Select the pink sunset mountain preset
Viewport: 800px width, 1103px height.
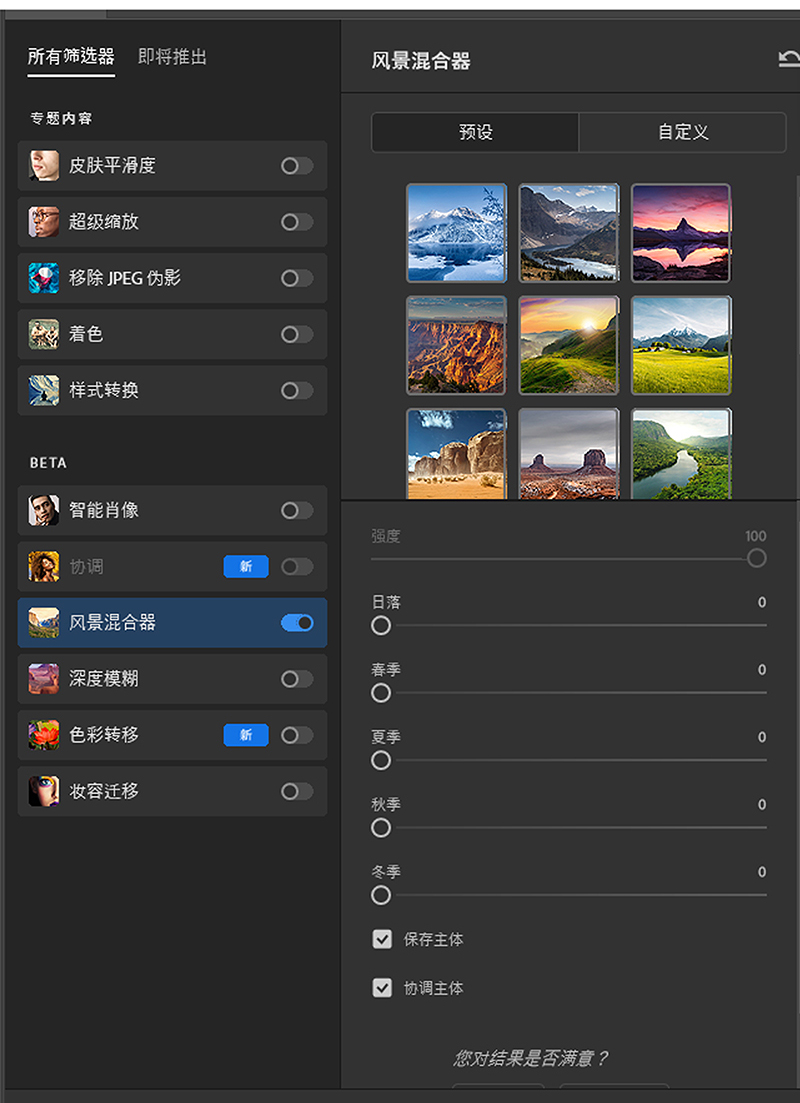[681, 233]
